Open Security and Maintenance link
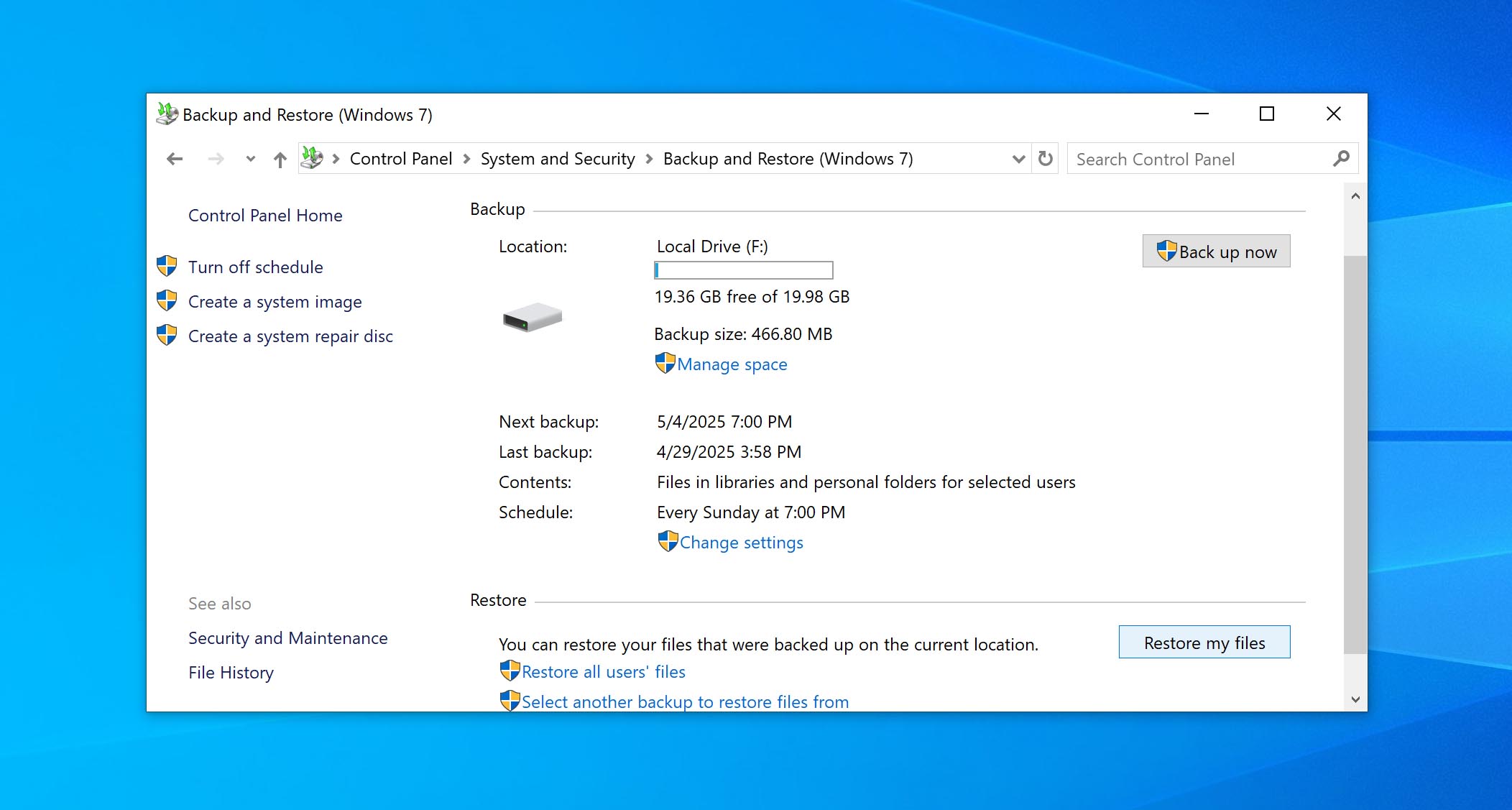The width and height of the screenshot is (1512, 810). tap(288, 638)
